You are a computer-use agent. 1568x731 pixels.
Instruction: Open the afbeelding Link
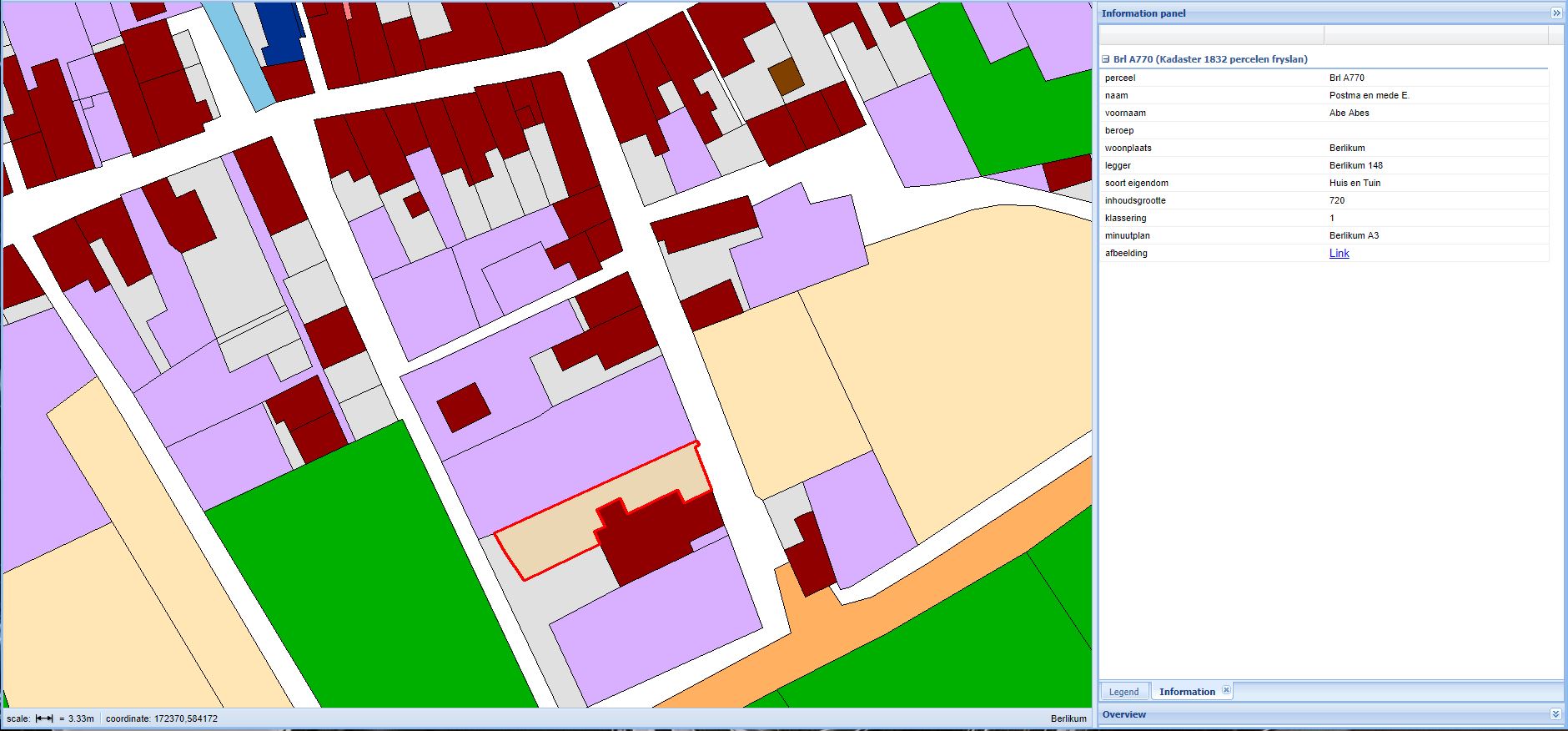(x=1339, y=254)
